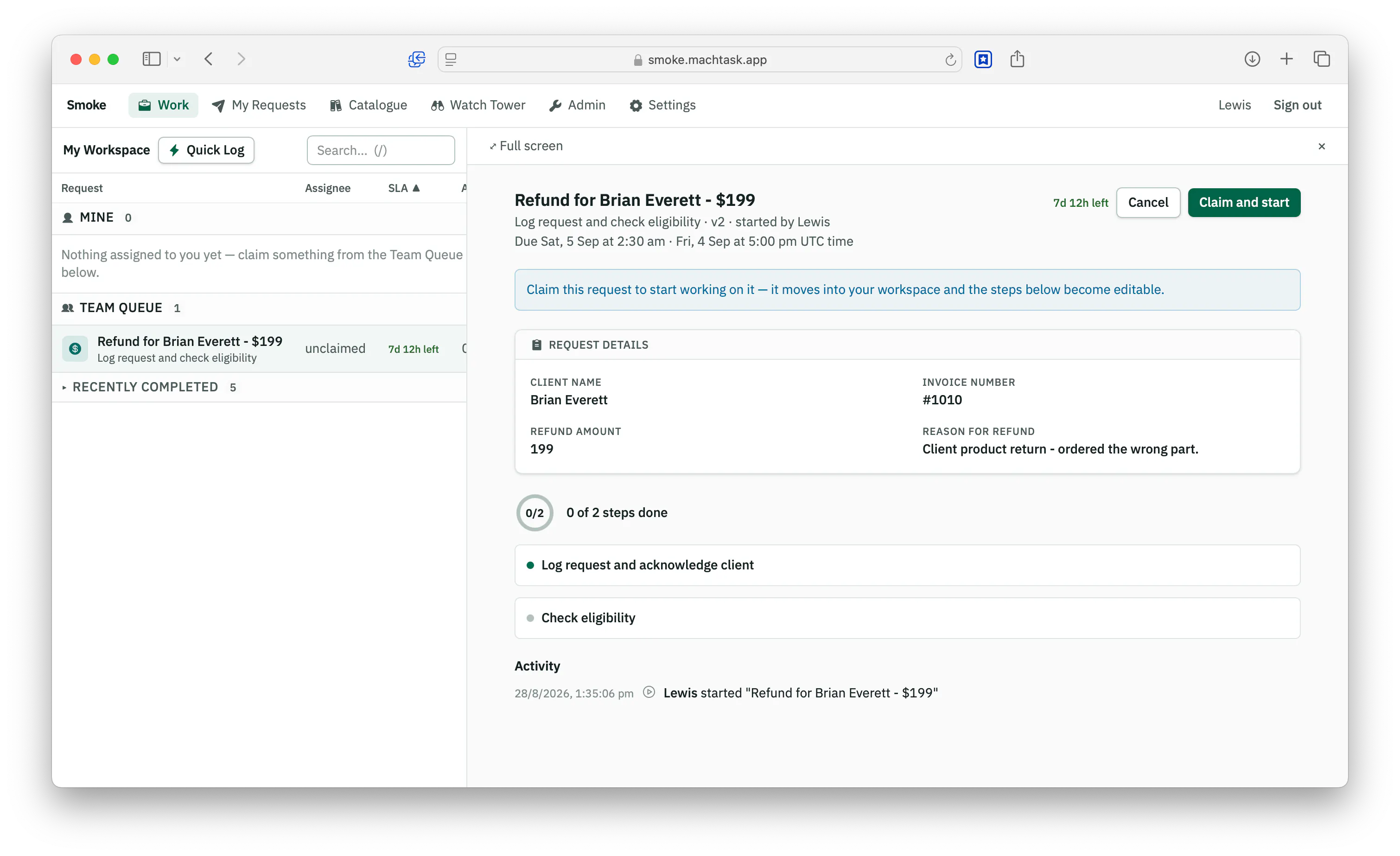The width and height of the screenshot is (1400, 856).
Task: Open the Admin tab
Action: coord(577,105)
